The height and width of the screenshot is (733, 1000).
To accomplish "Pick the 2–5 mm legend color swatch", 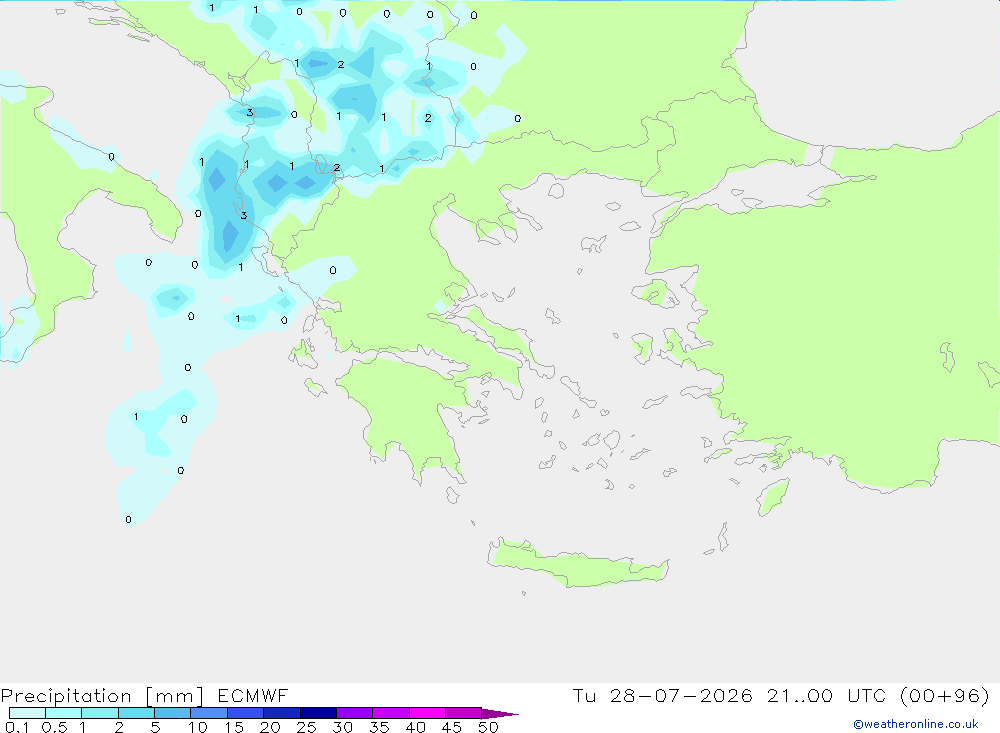I will (136, 713).
